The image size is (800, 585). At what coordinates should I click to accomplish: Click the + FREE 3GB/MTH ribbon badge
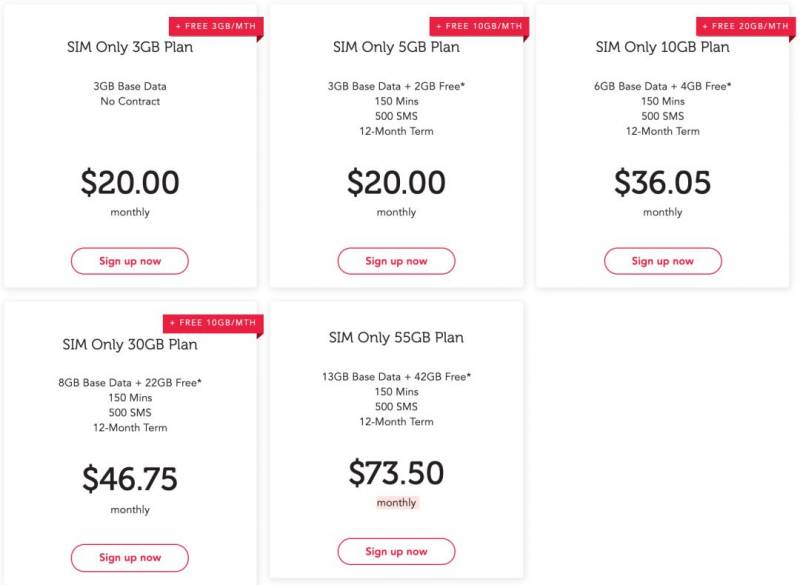click(214, 26)
